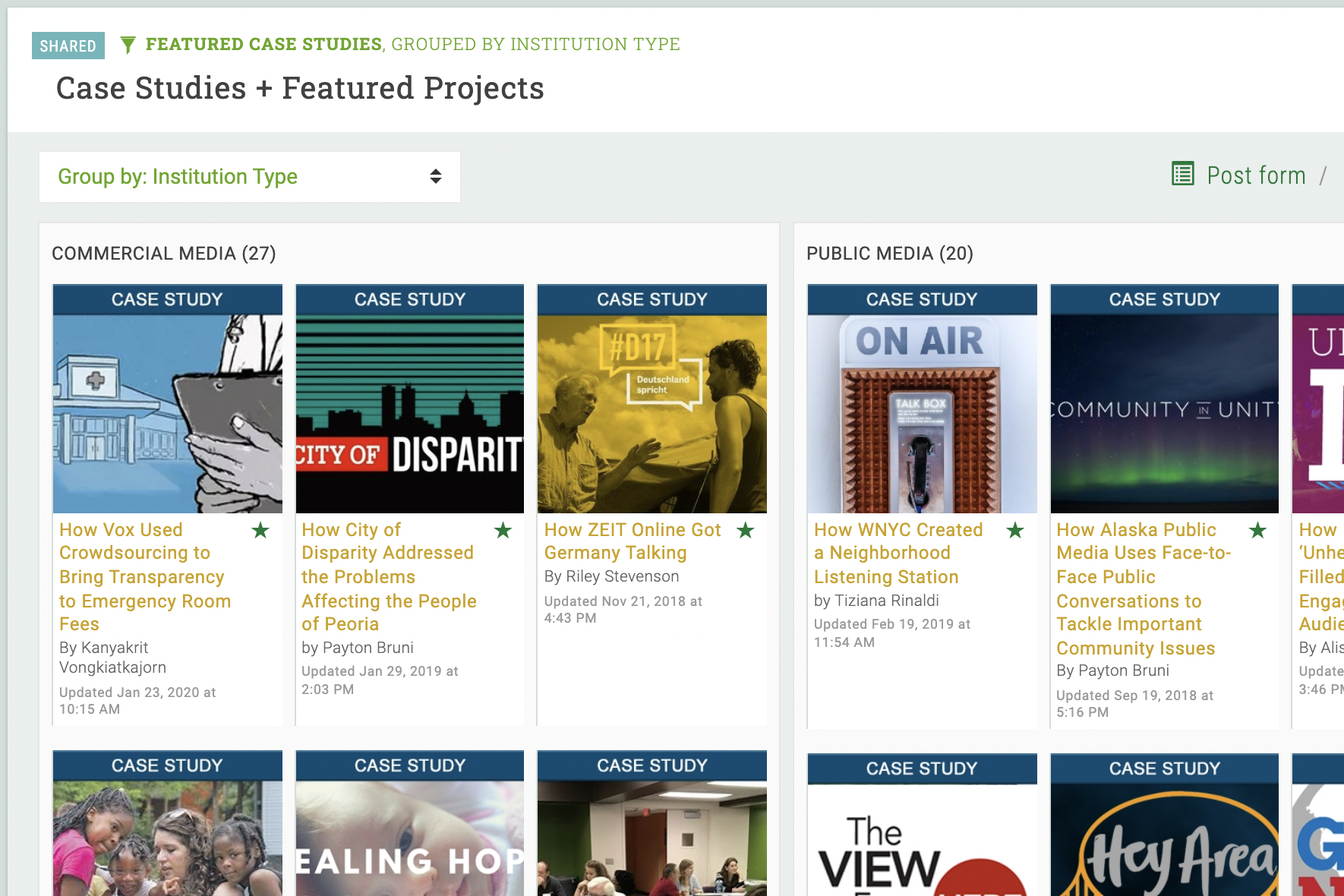Open the Post form link
The image size is (1344, 896).
point(1256,175)
